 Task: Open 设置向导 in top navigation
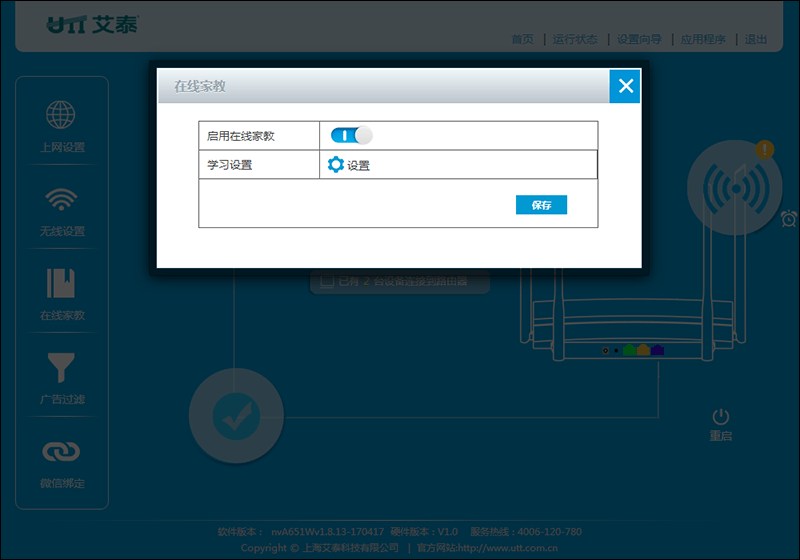pyautogui.click(x=639, y=39)
